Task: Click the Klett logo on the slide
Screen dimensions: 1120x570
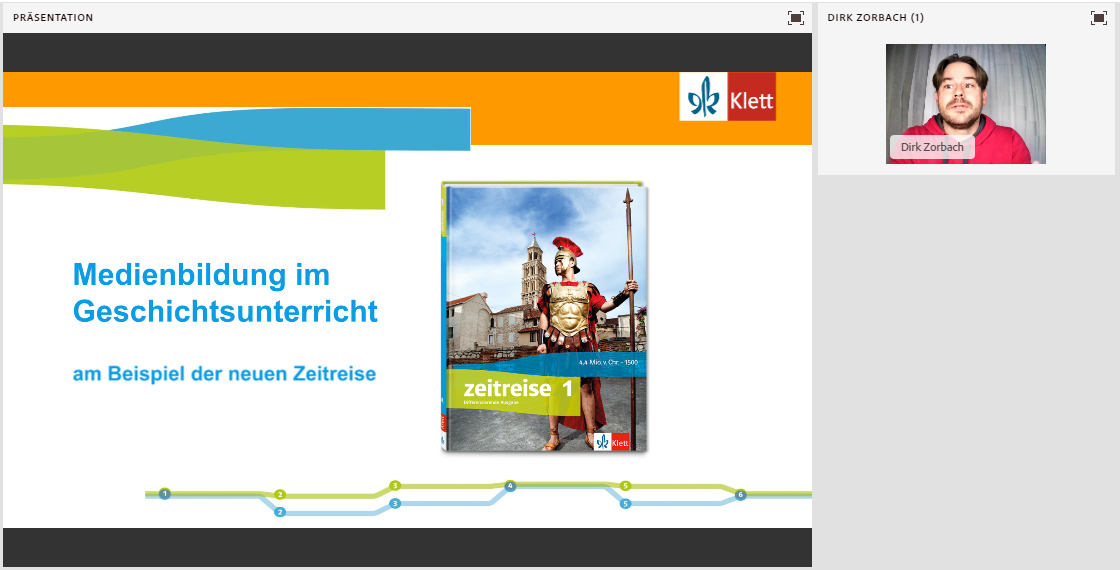Action: click(x=727, y=96)
